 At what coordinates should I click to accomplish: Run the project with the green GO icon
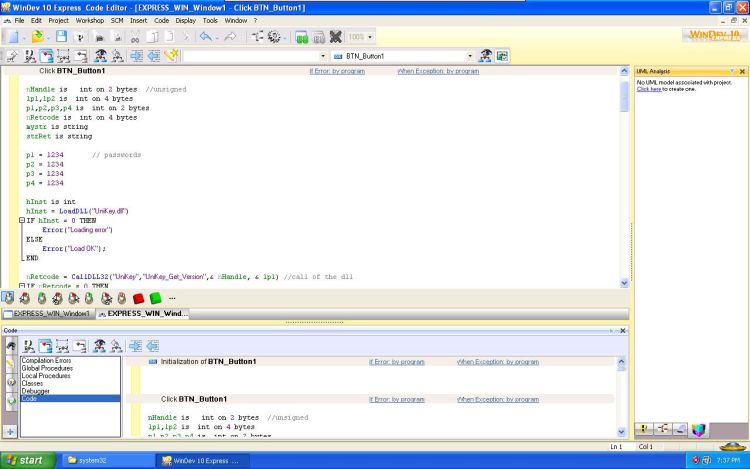click(302, 37)
